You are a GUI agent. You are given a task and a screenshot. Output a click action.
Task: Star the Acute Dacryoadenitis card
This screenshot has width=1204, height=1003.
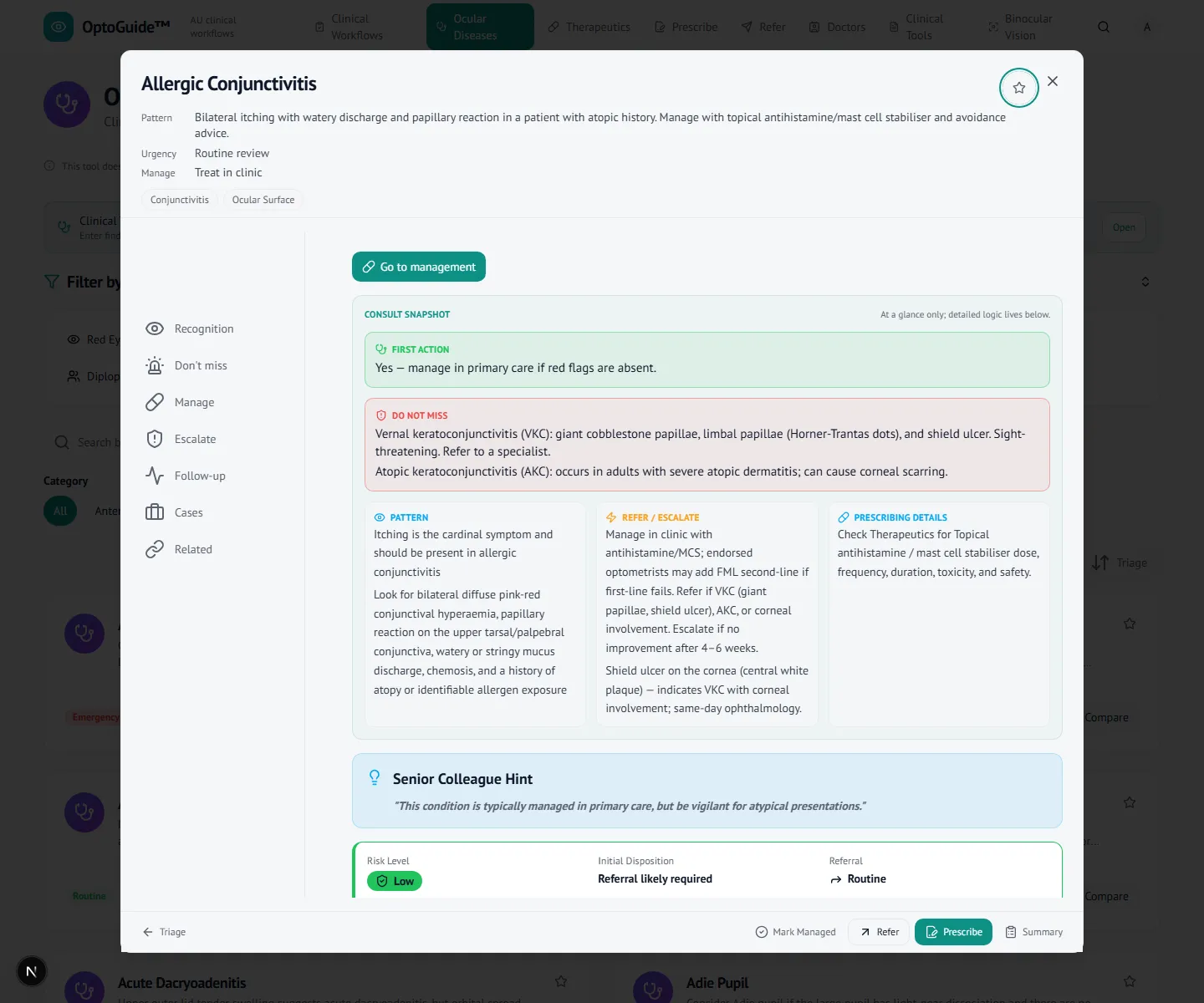tap(561, 981)
